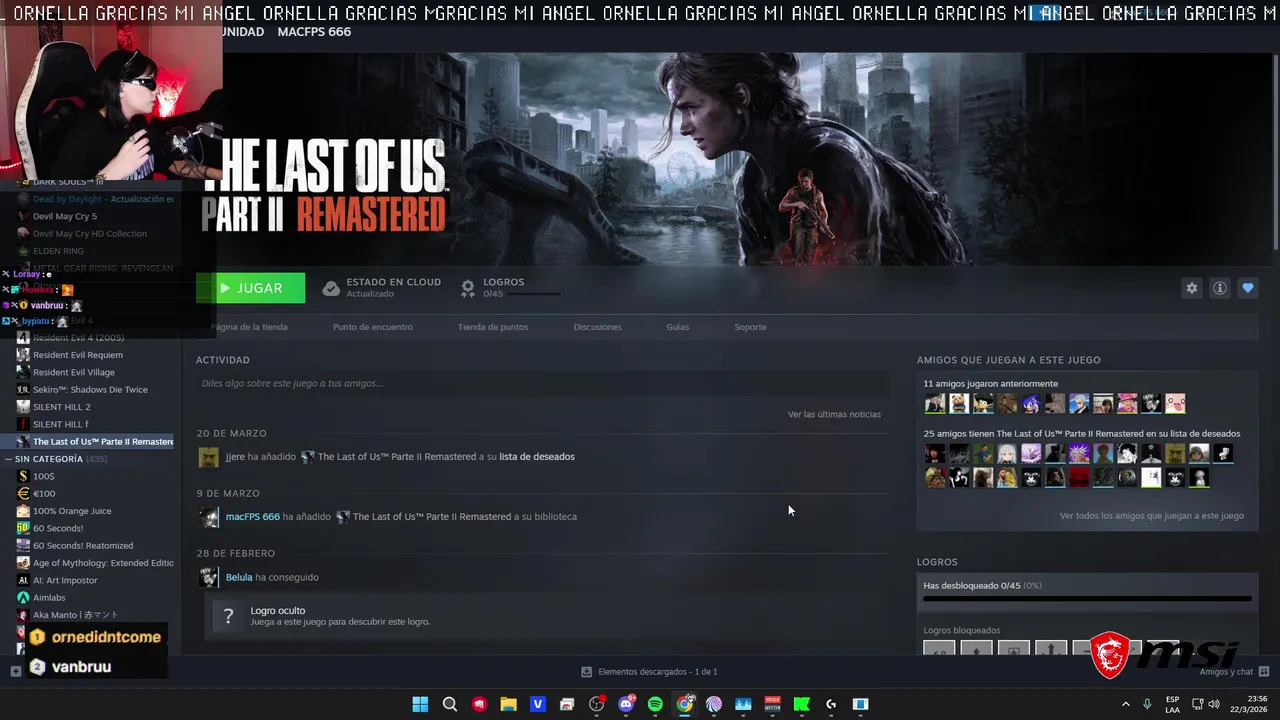The height and width of the screenshot is (720, 1280).
Task: Click the Aimlabs game icon
Action: click(x=23, y=598)
